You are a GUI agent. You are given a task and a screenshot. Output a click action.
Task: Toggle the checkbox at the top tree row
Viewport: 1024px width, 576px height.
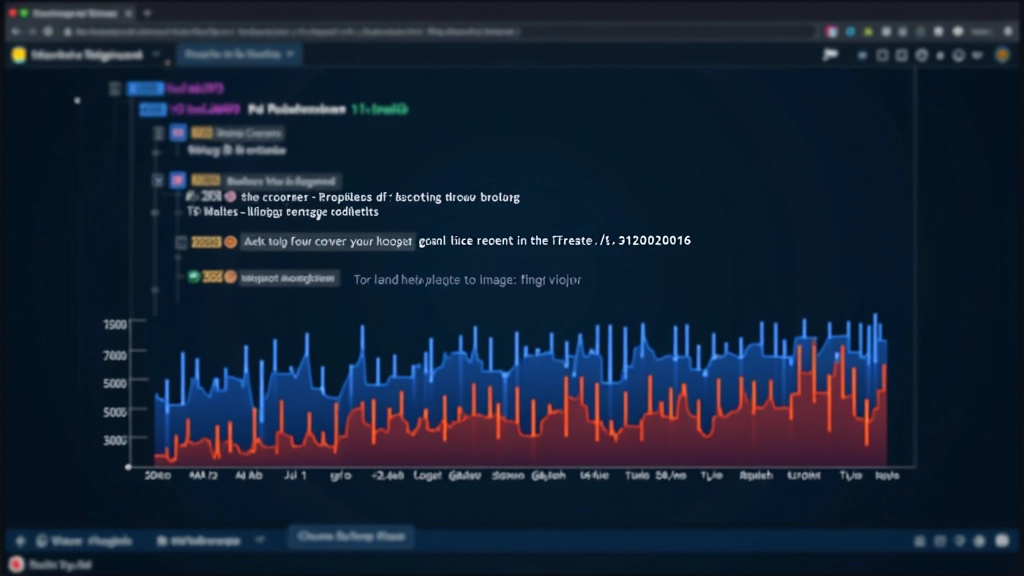click(115, 89)
